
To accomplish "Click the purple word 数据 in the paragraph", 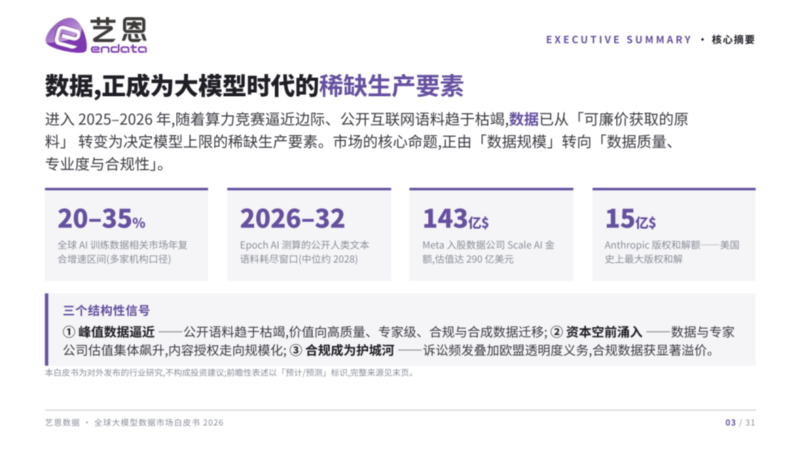I will point(523,119).
